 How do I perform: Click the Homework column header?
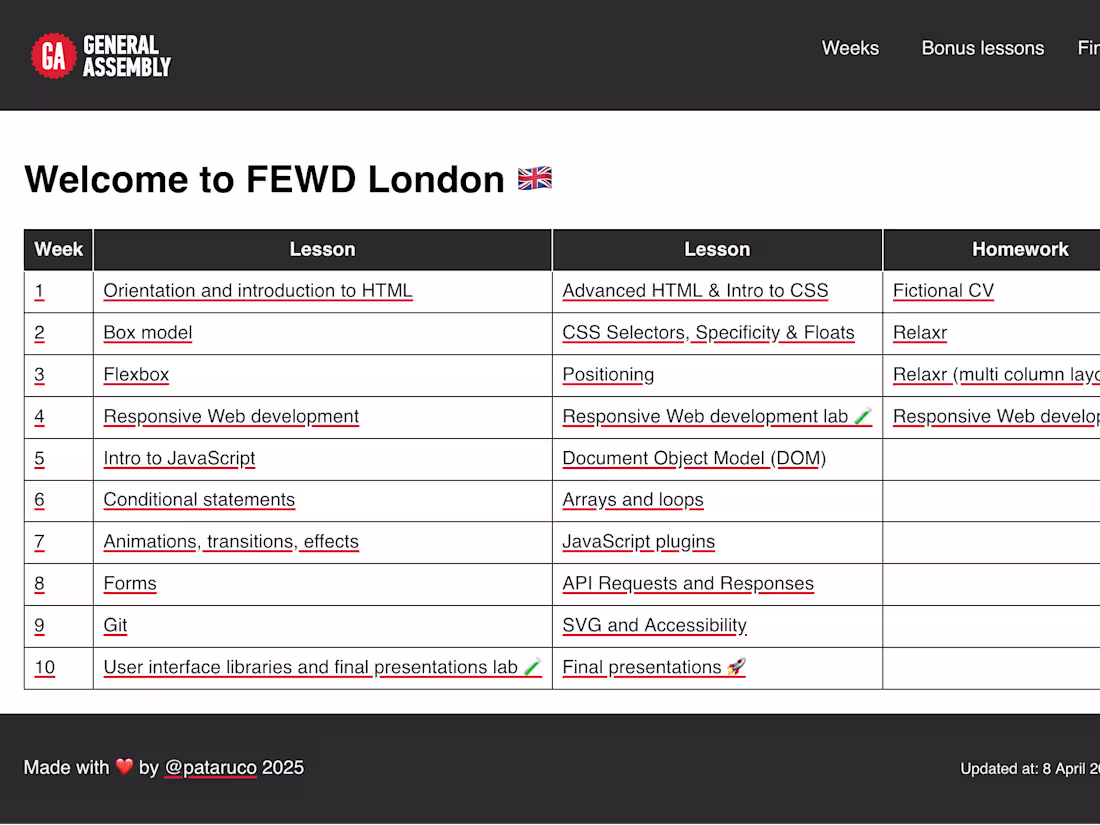point(1020,250)
